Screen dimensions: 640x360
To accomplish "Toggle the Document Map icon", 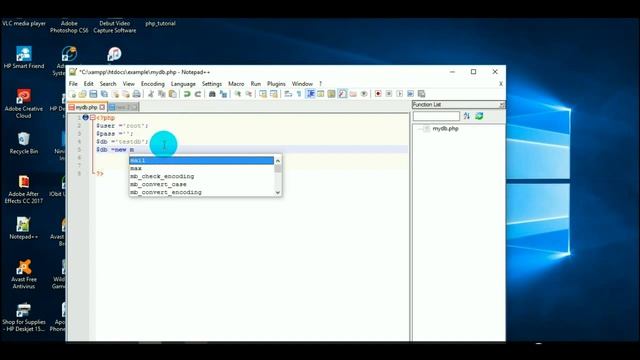I will pyautogui.click(x=331, y=94).
